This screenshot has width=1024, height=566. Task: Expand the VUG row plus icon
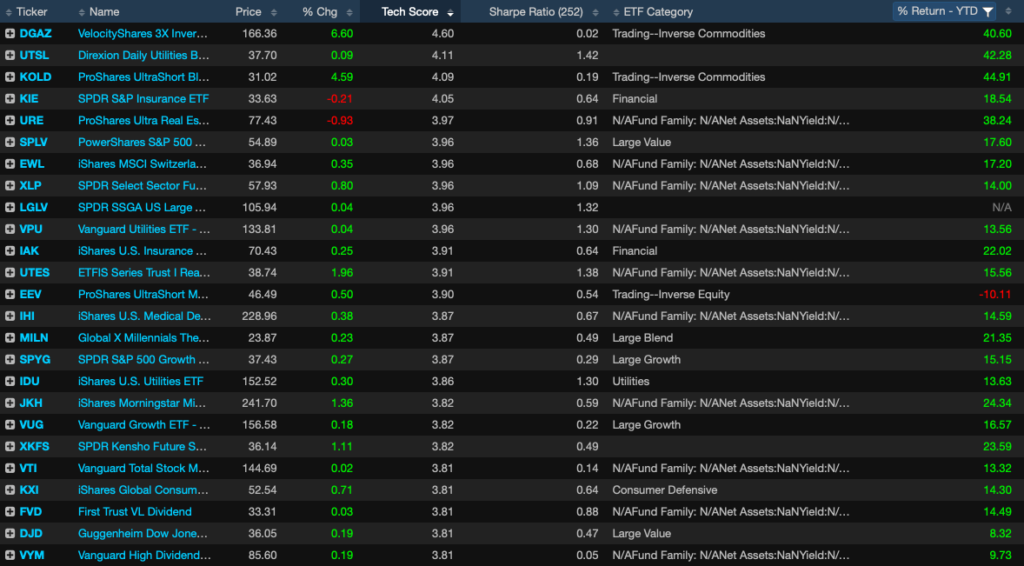click(10, 425)
